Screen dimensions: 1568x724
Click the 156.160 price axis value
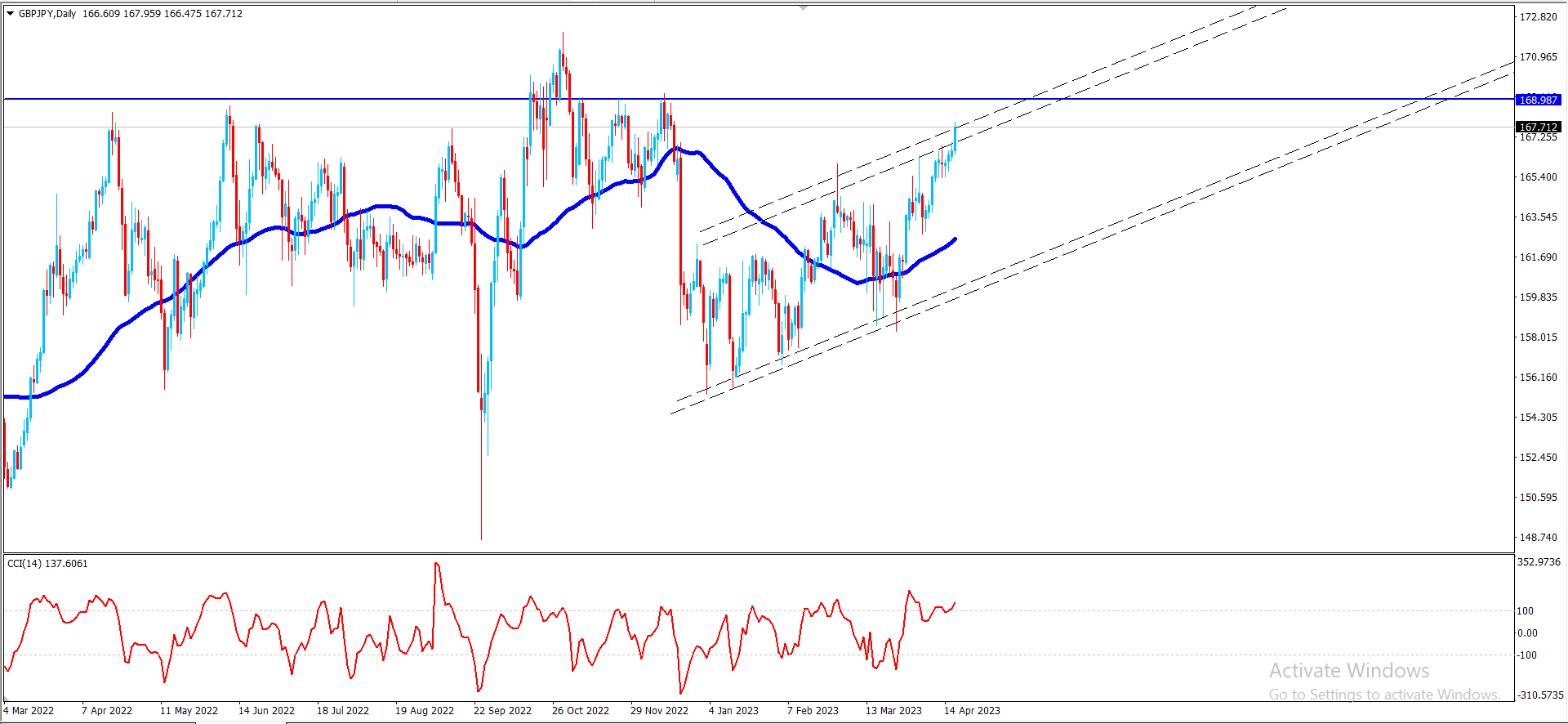click(x=1538, y=377)
